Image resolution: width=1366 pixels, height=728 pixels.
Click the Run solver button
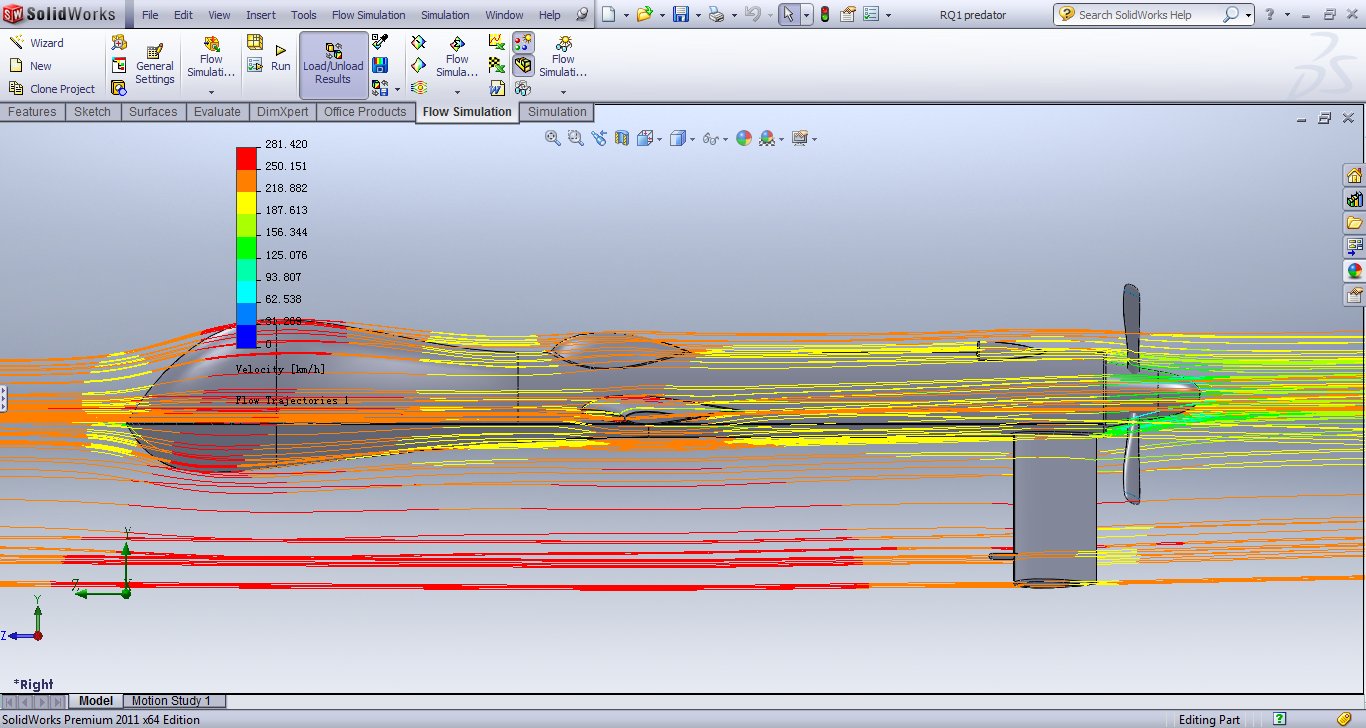(x=281, y=58)
